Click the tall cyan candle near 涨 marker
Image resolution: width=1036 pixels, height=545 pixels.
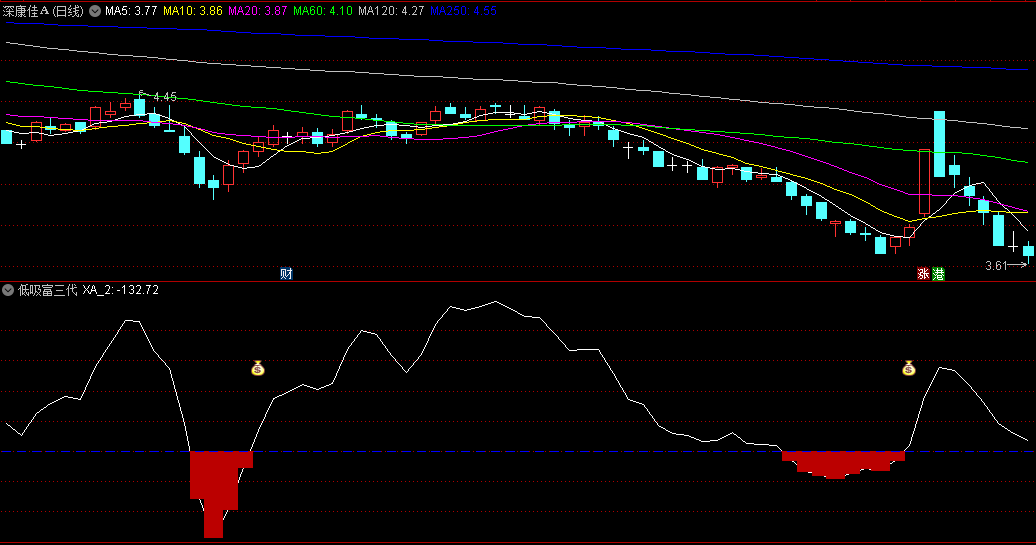coord(939,144)
